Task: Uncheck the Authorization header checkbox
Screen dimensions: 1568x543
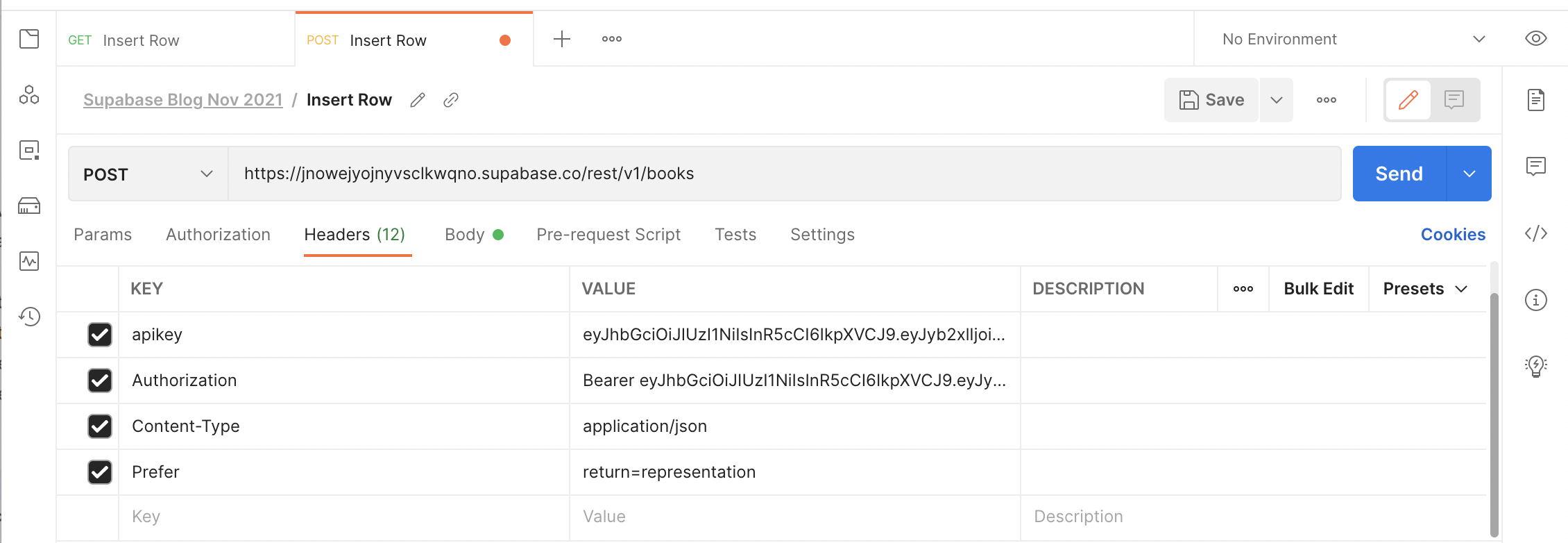Action: click(100, 381)
